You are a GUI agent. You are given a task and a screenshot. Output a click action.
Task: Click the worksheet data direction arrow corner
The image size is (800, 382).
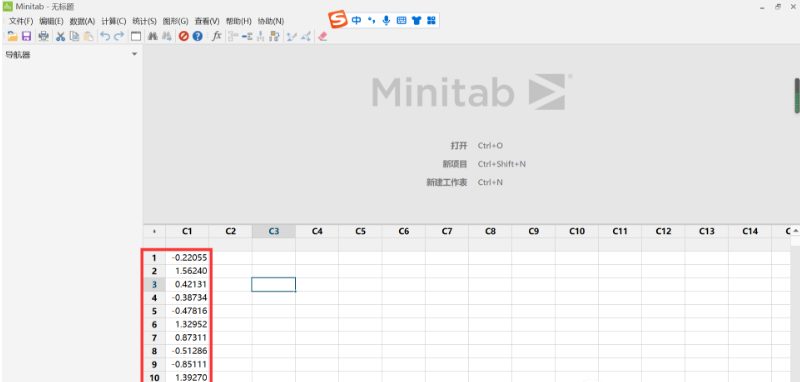[x=154, y=232]
